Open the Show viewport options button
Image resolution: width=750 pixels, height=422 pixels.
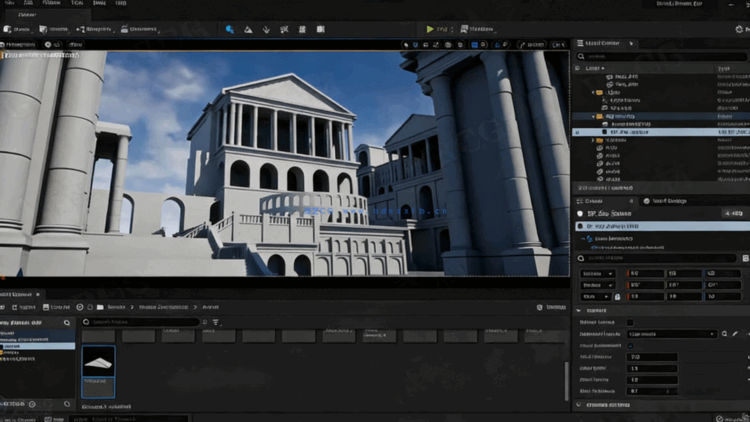pyautogui.click(x=76, y=44)
